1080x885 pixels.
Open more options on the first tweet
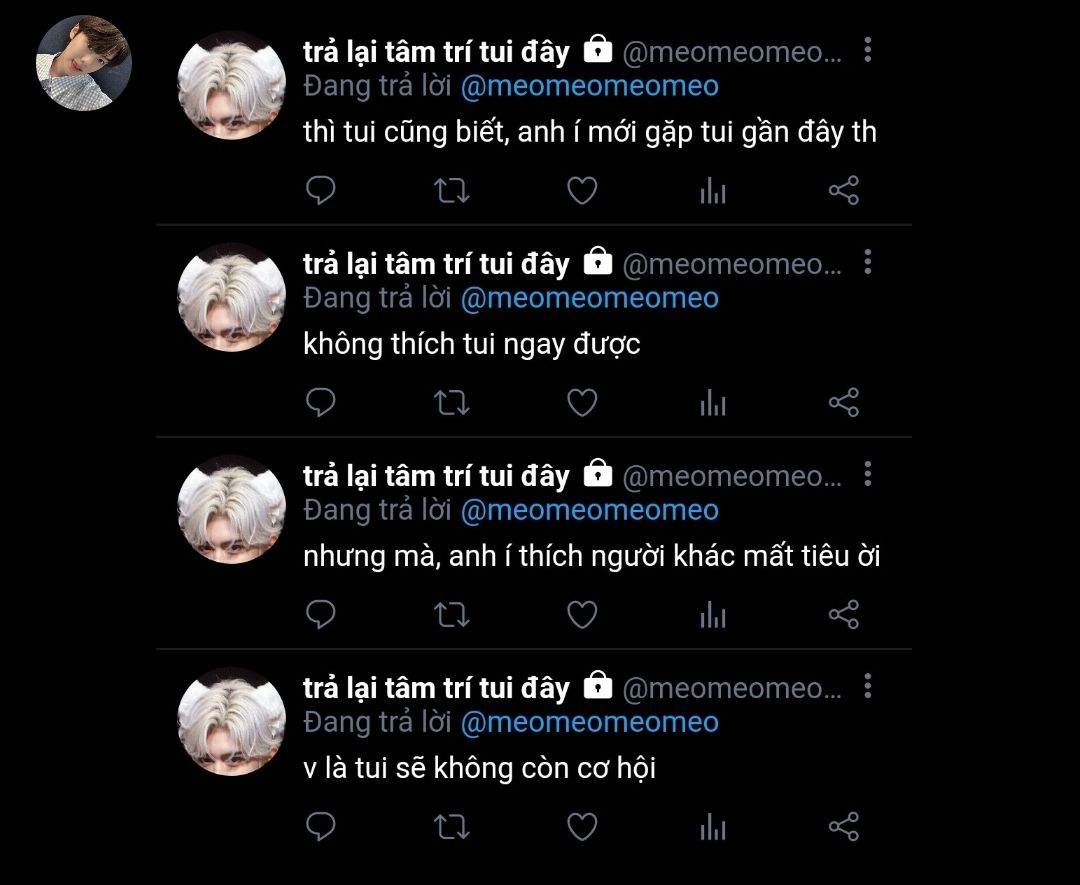(868, 50)
